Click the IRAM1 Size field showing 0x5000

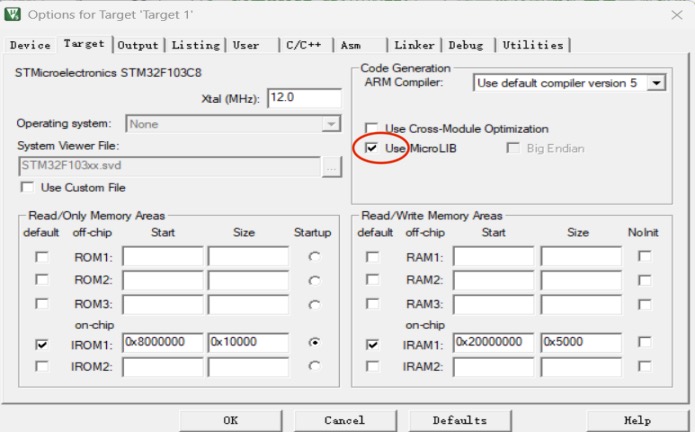coord(581,343)
